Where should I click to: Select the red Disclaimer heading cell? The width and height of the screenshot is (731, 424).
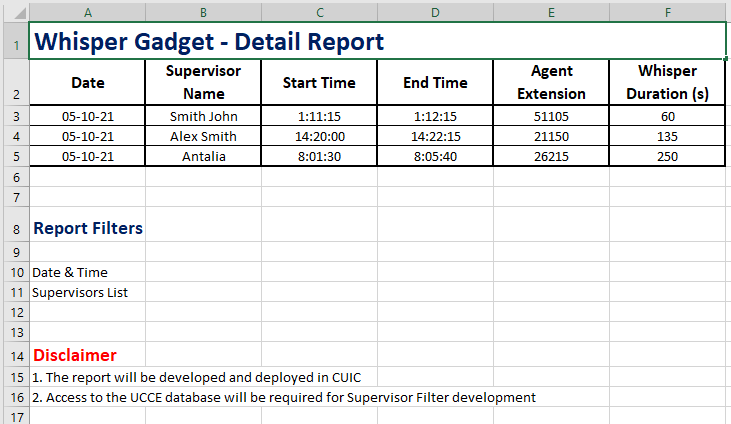coord(75,355)
